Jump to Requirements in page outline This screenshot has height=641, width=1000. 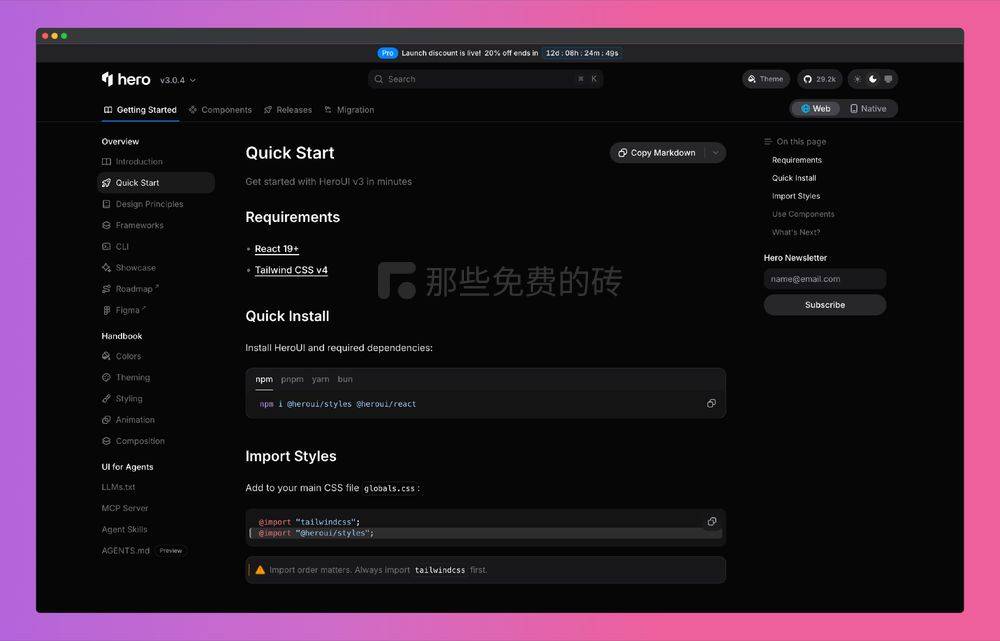(797, 160)
